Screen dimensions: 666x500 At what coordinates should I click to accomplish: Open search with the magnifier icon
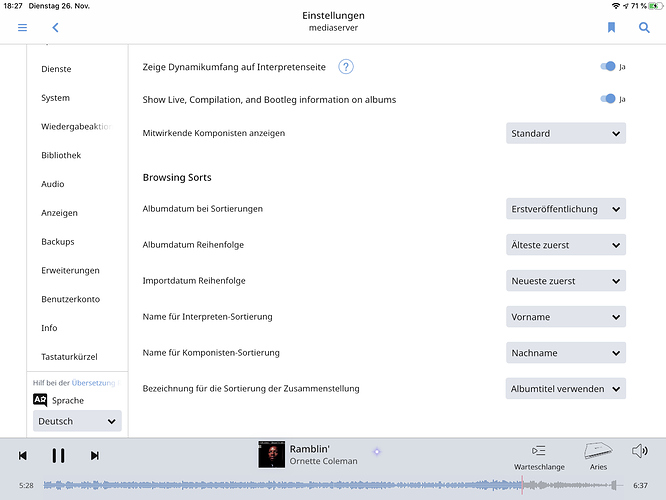click(x=644, y=28)
